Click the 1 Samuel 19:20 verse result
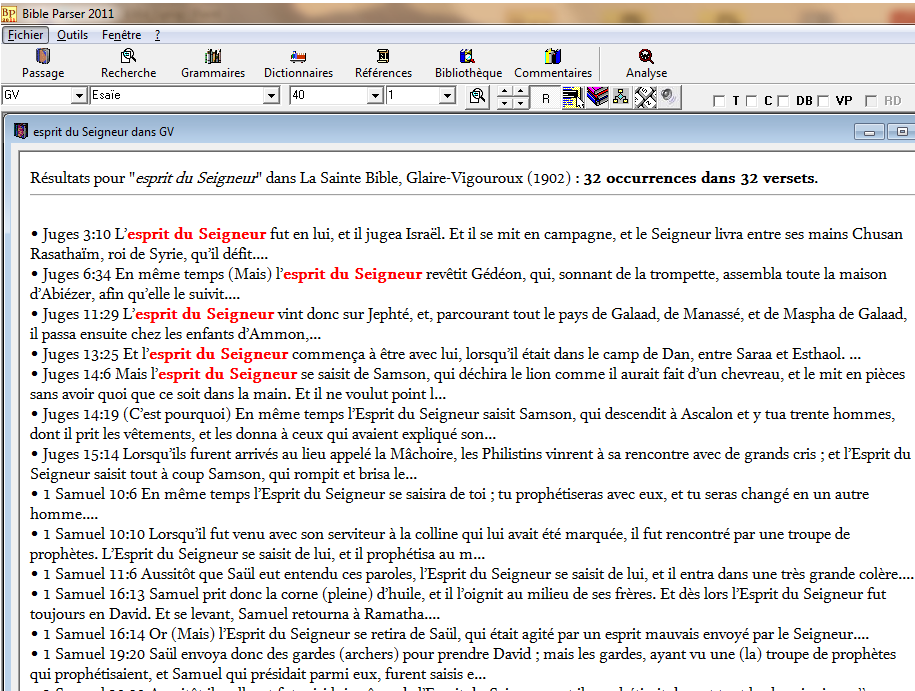915x691 pixels. [463, 664]
